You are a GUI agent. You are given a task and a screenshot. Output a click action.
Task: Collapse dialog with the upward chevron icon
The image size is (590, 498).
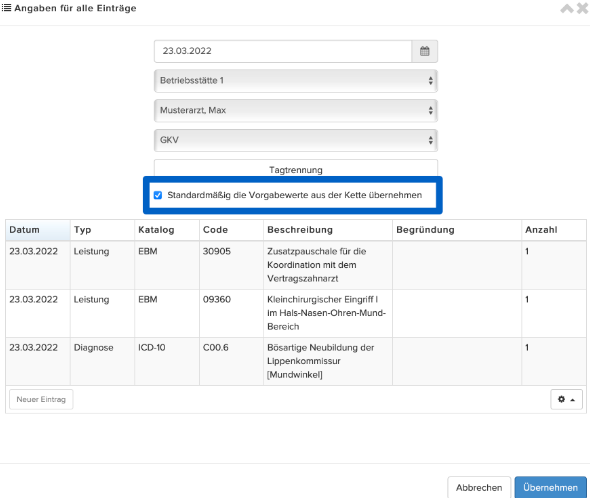(x=567, y=8)
